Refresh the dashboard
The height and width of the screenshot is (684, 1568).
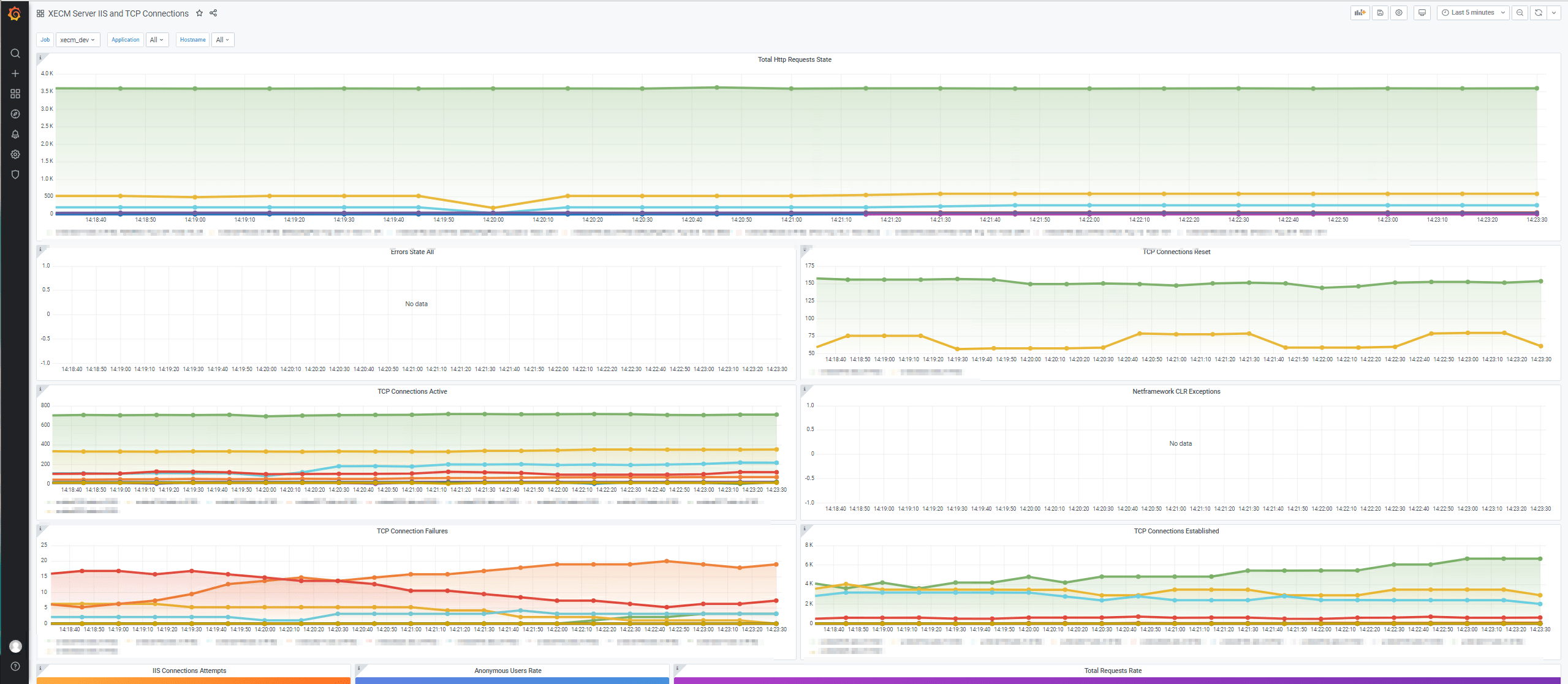point(1539,13)
